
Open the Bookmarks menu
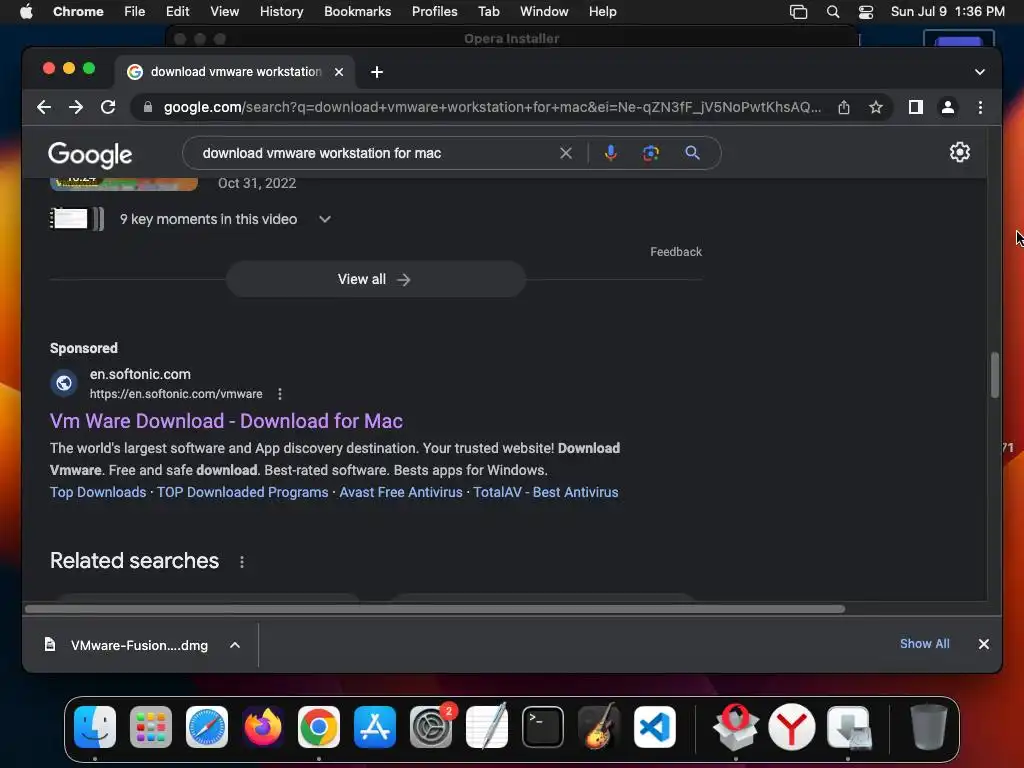tap(357, 12)
